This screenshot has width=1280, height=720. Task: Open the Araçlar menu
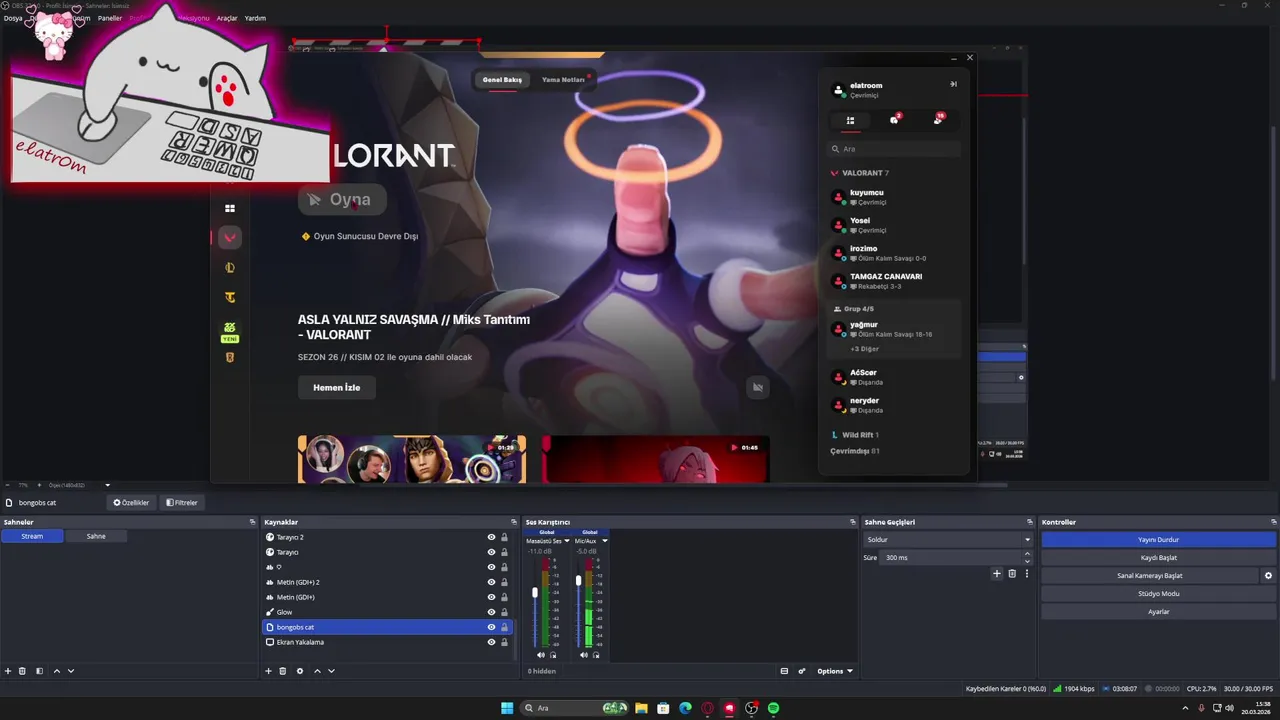(x=227, y=18)
